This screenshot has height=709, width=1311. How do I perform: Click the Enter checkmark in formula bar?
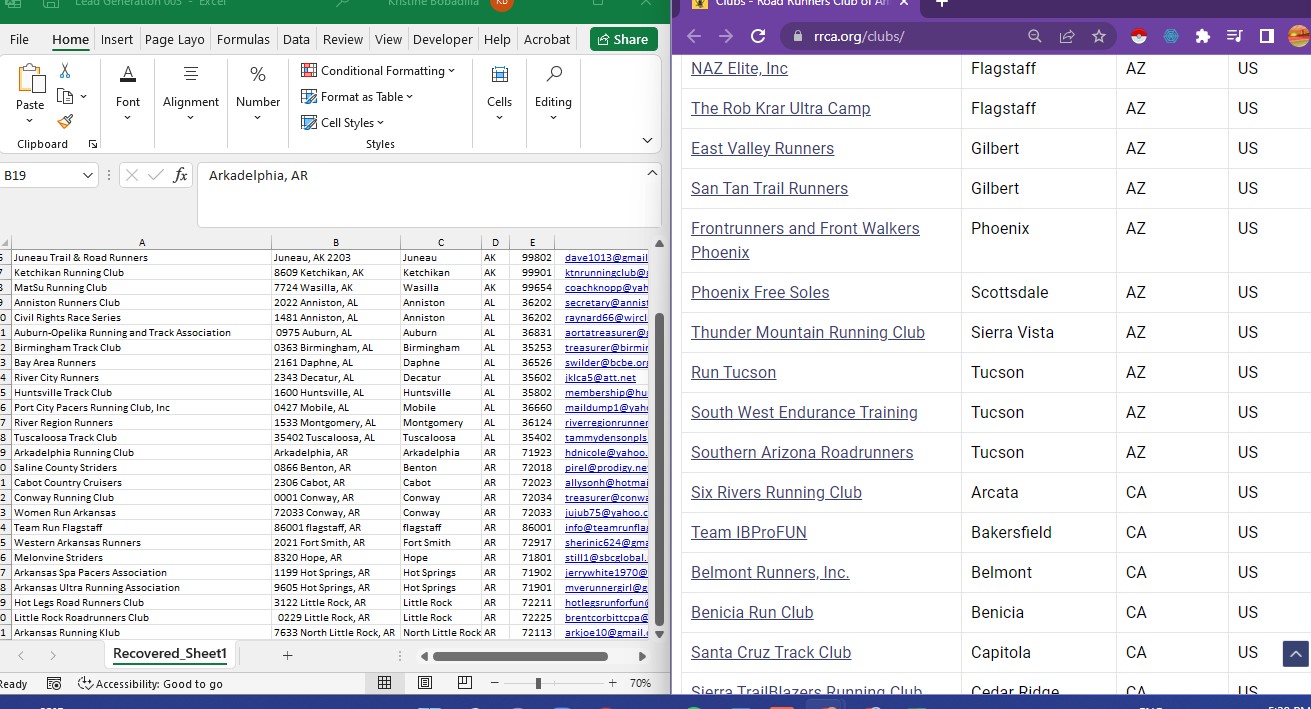[155, 175]
